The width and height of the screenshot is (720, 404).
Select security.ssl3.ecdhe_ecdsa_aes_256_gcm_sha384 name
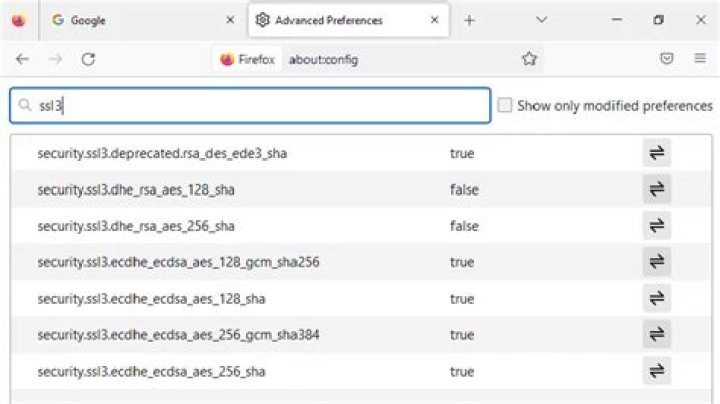(179, 335)
